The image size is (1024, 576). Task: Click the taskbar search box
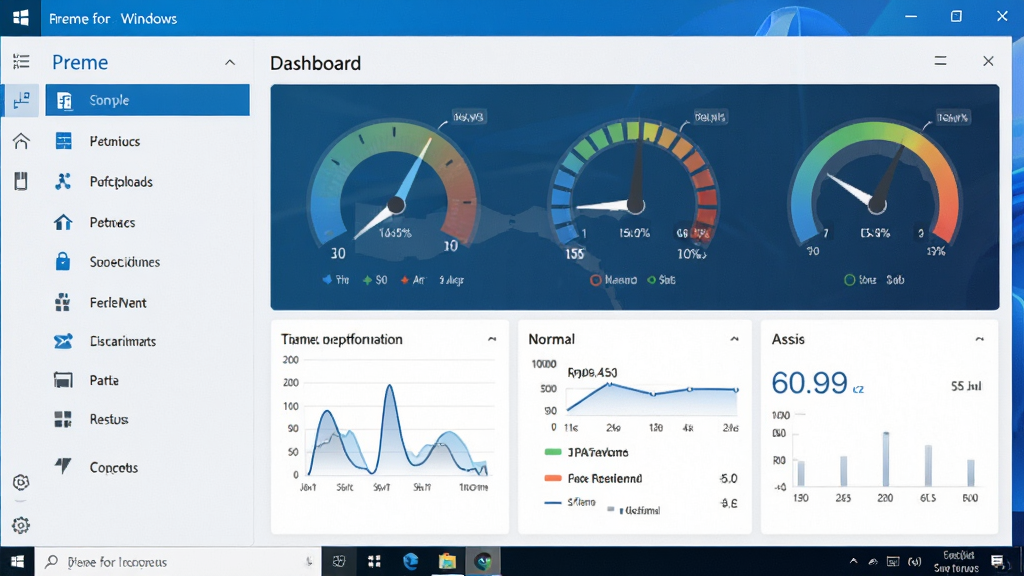178,562
